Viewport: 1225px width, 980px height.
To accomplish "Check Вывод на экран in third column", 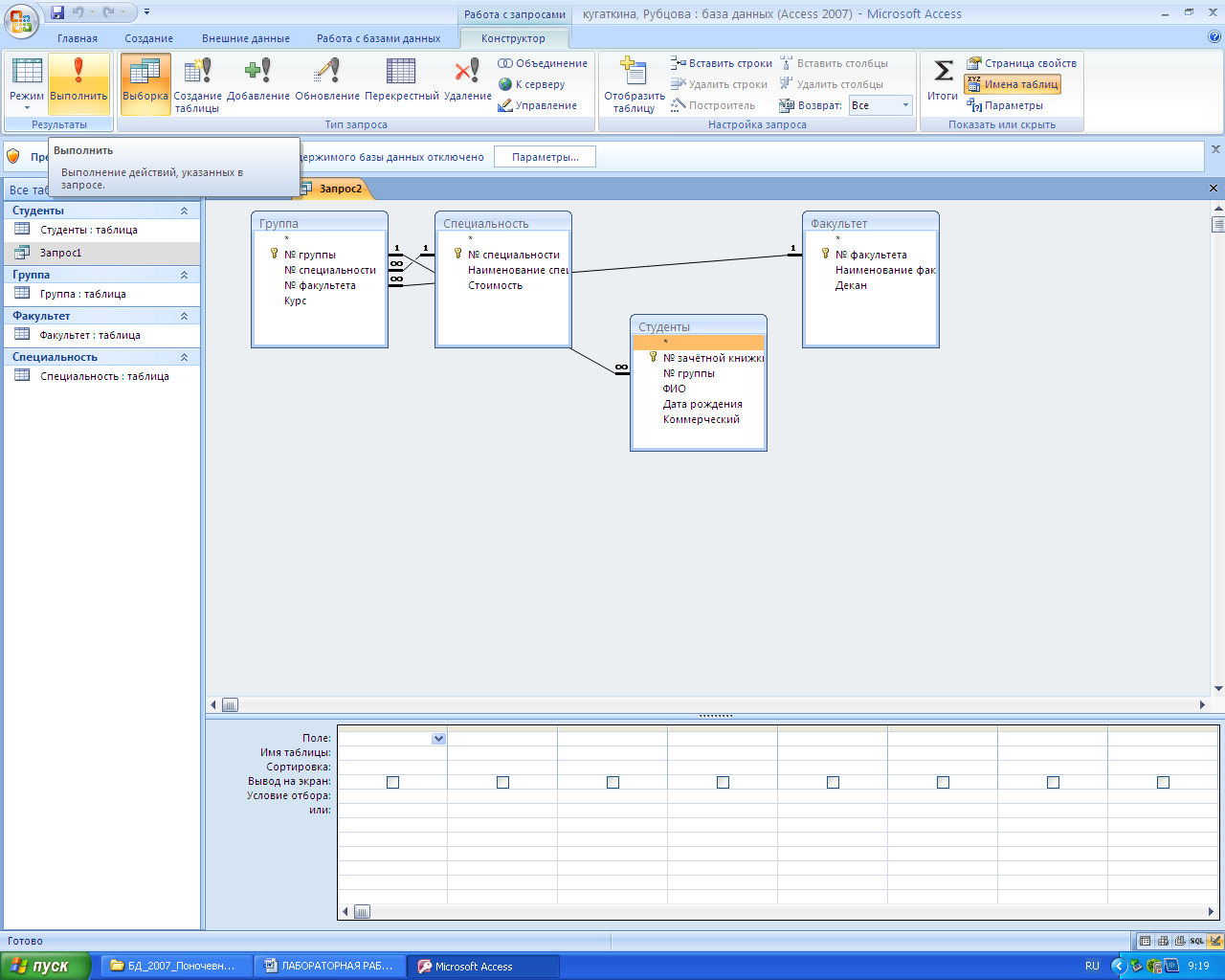I will point(612,782).
